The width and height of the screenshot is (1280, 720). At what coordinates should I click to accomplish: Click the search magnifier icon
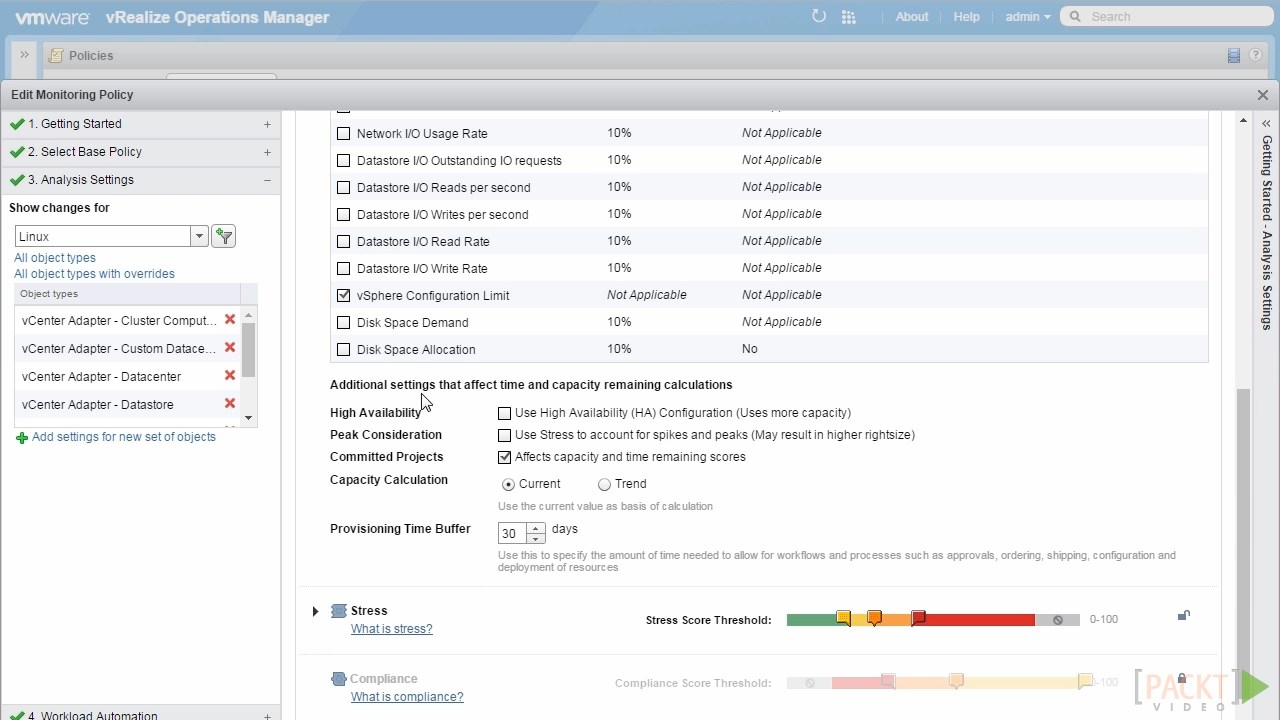click(x=1076, y=17)
